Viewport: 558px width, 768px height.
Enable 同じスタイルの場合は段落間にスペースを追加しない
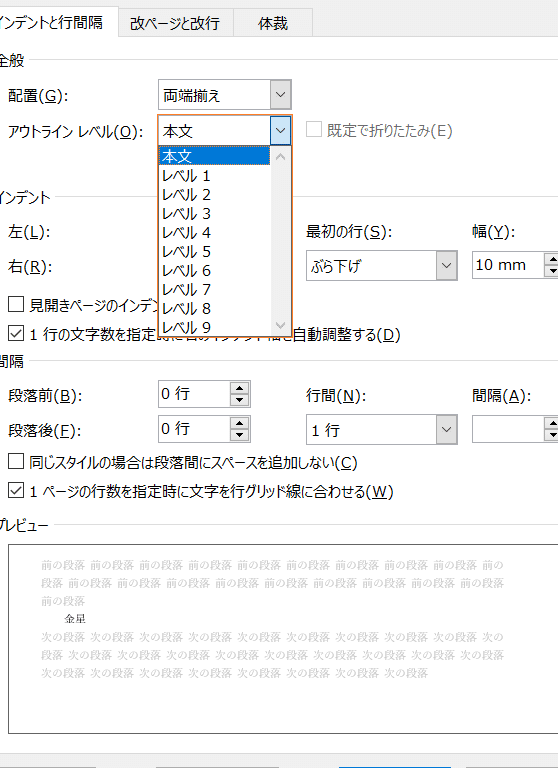[x=16, y=461]
